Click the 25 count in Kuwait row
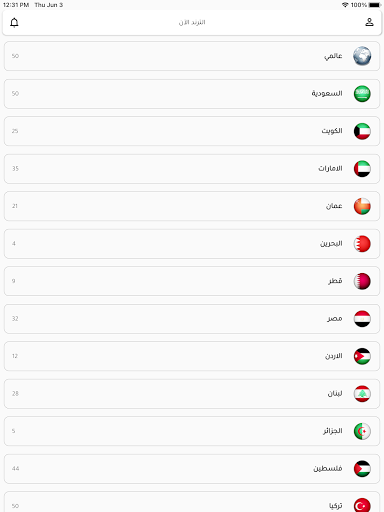The width and height of the screenshot is (384, 512). pyautogui.click(x=15, y=131)
